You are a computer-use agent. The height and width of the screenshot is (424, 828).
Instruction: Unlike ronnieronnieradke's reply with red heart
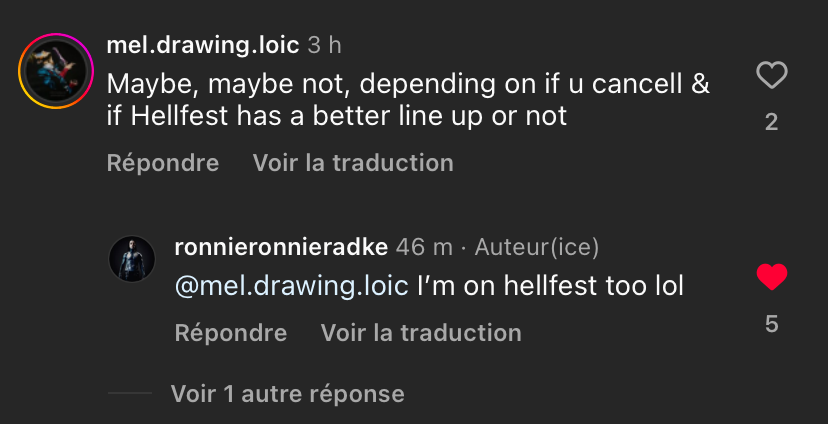(771, 277)
